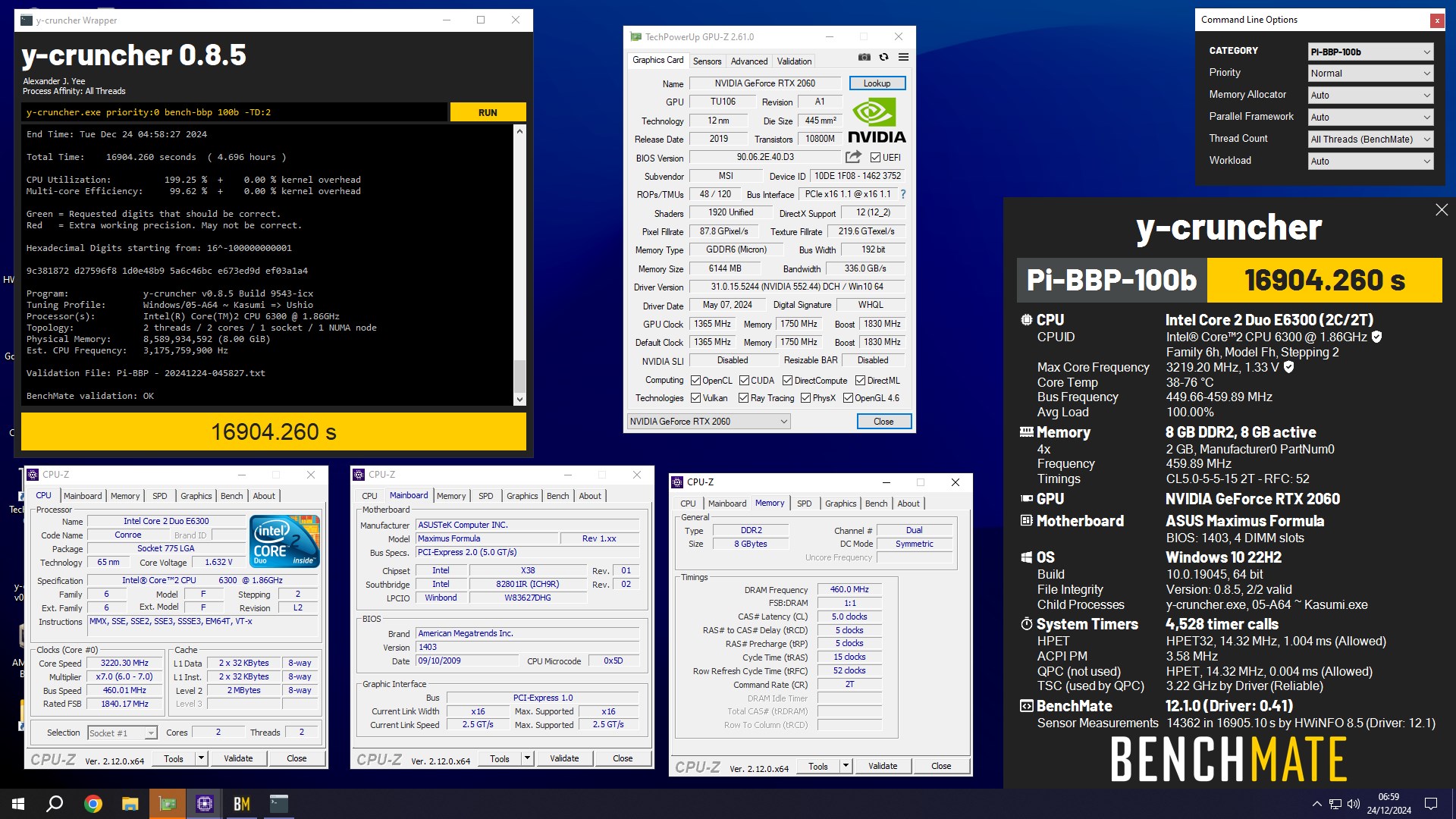Open the Priority dropdown
This screenshot has height=819, width=1456.
[1371, 74]
